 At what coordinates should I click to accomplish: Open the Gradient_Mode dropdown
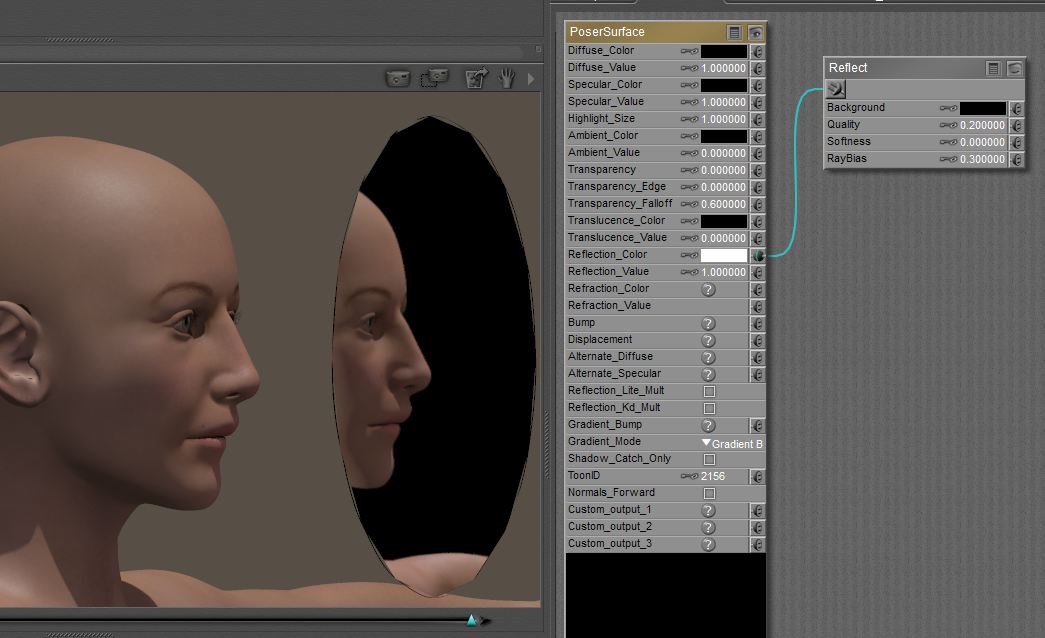pos(732,443)
